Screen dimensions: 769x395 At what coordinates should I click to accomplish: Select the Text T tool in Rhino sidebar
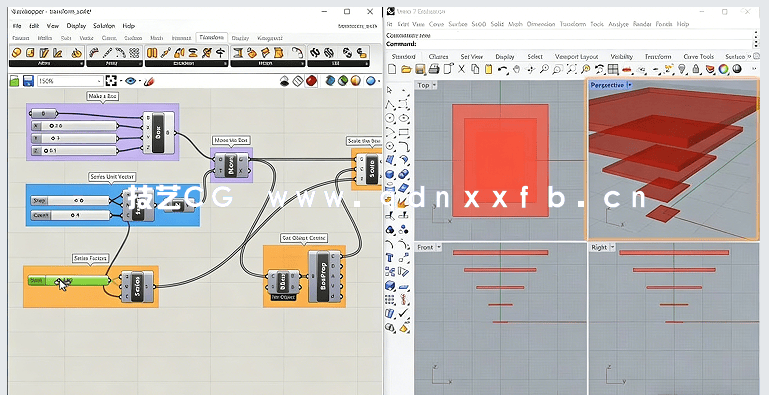(389, 258)
